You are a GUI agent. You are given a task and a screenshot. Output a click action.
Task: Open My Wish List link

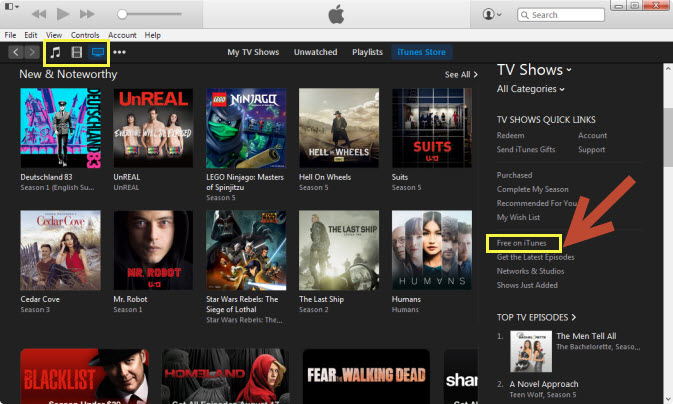click(x=518, y=217)
